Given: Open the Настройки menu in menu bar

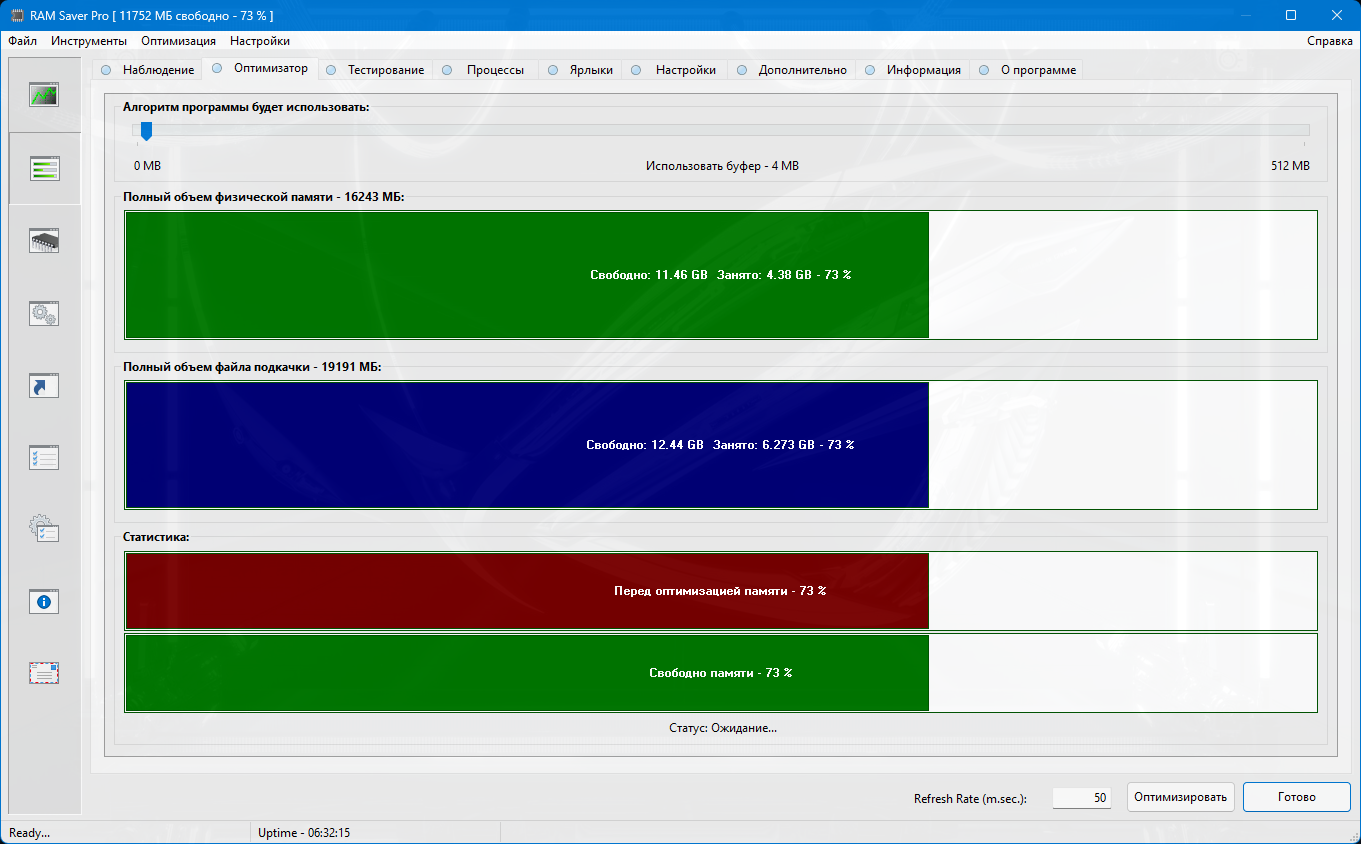Looking at the screenshot, I should click(x=260, y=41).
